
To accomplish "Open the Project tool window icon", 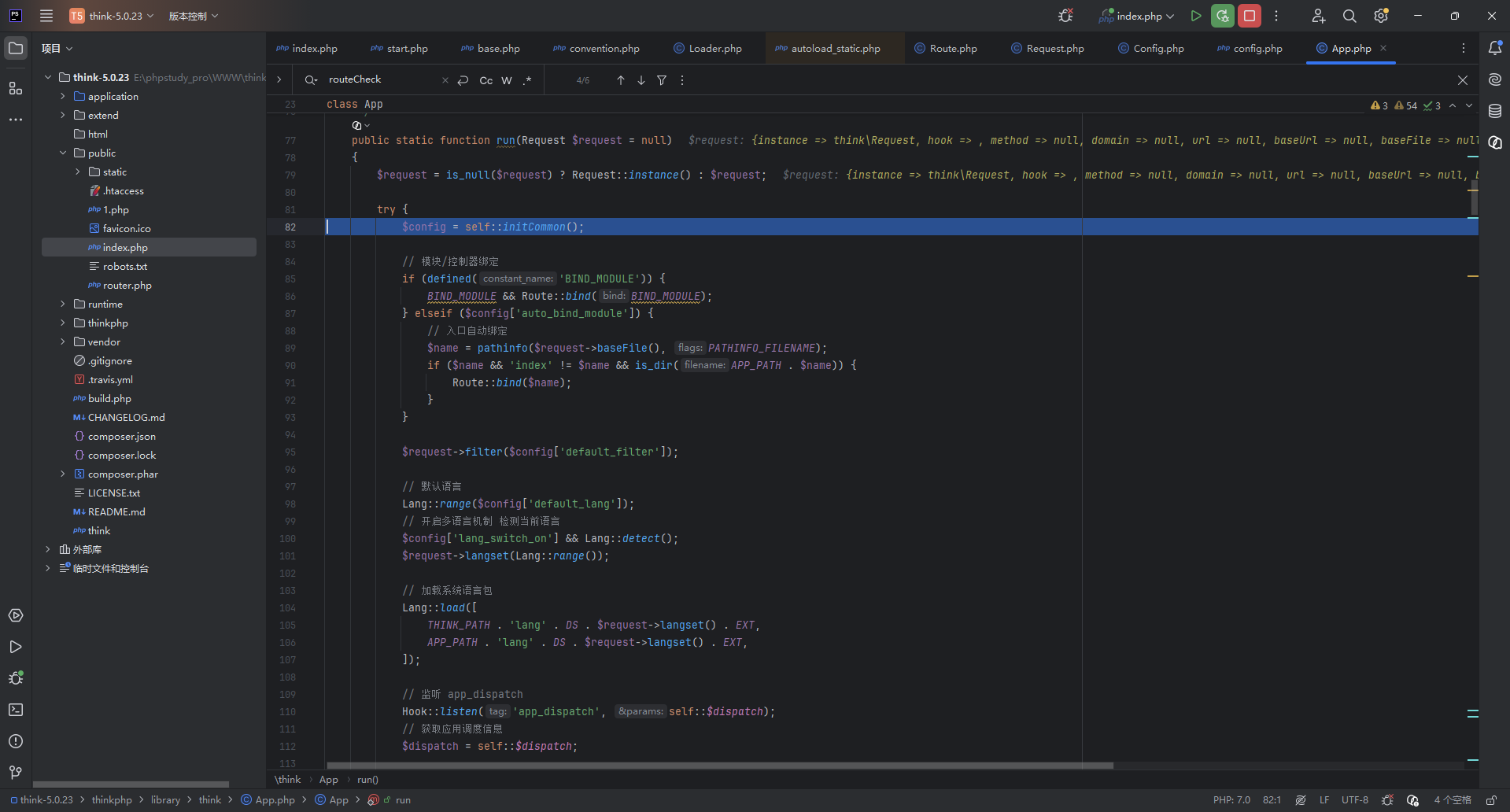I will coord(16,48).
